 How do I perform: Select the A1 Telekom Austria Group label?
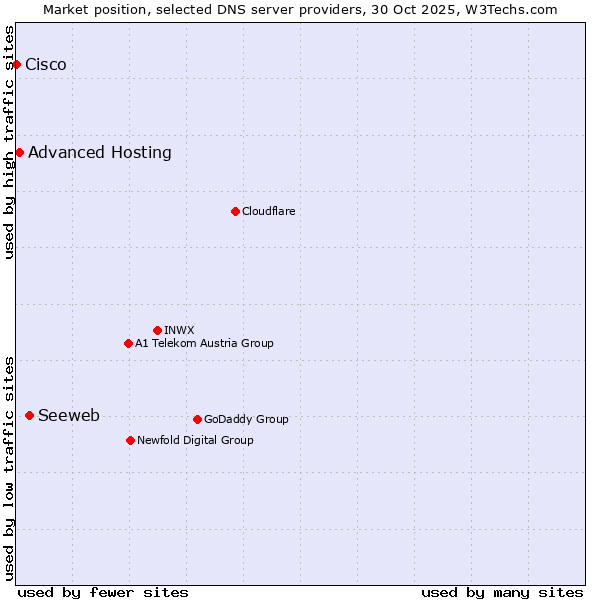[x=204, y=344]
